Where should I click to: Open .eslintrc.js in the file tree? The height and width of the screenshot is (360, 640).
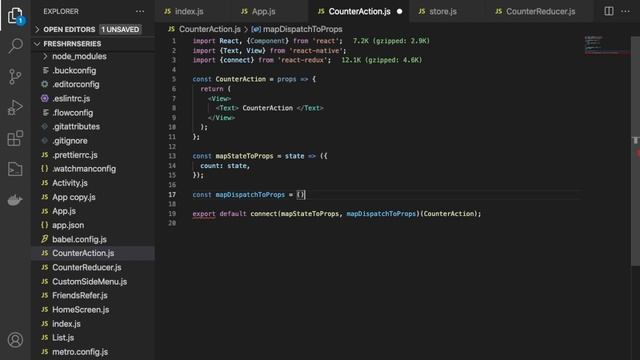tap(71, 98)
